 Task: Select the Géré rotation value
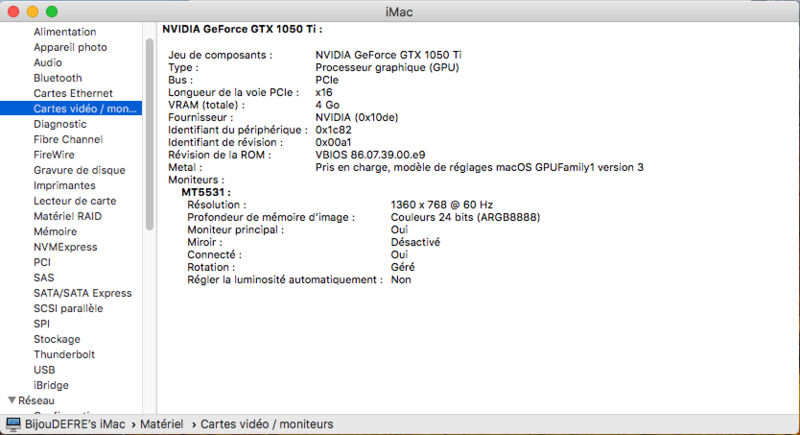[x=403, y=267]
